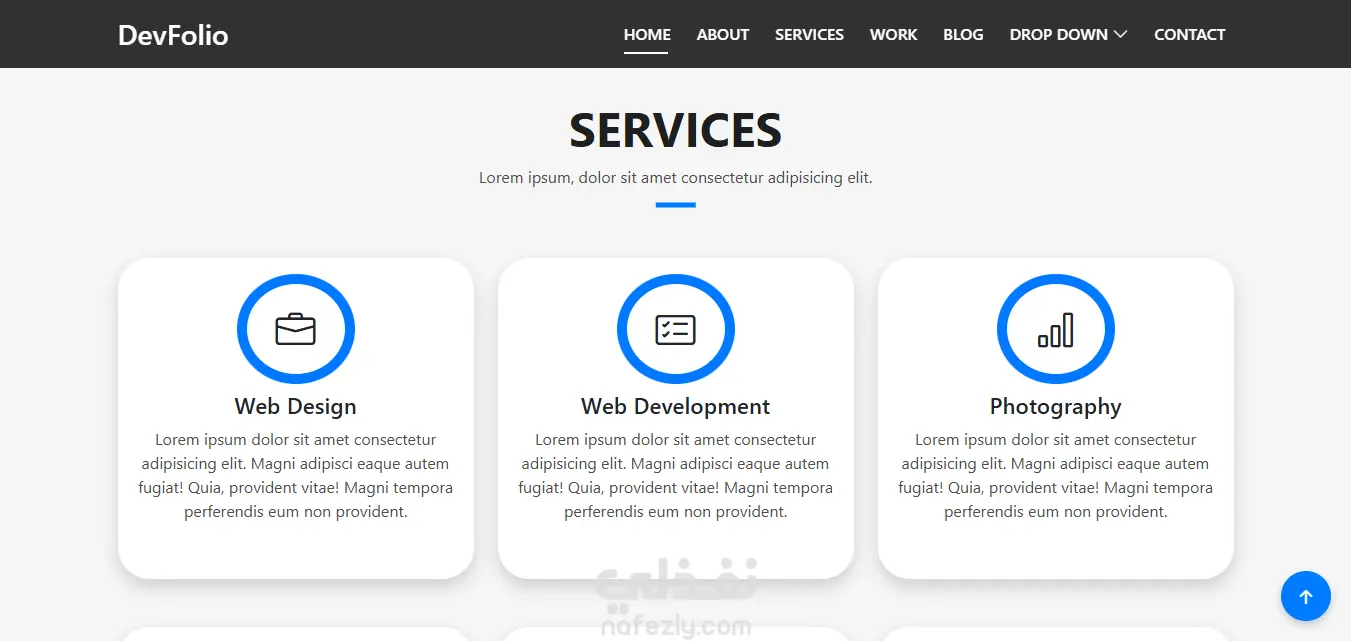1351x641 pixels.
Task: Select WORK in the navigation bar
Action: coord(893,34)
